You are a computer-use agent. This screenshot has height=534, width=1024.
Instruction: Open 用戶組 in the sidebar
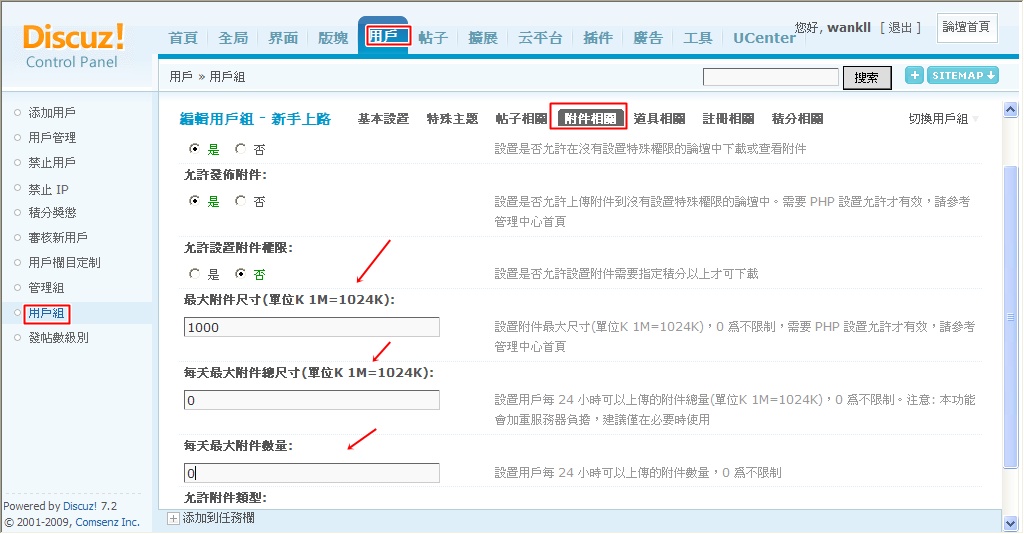tap(46, 313)
